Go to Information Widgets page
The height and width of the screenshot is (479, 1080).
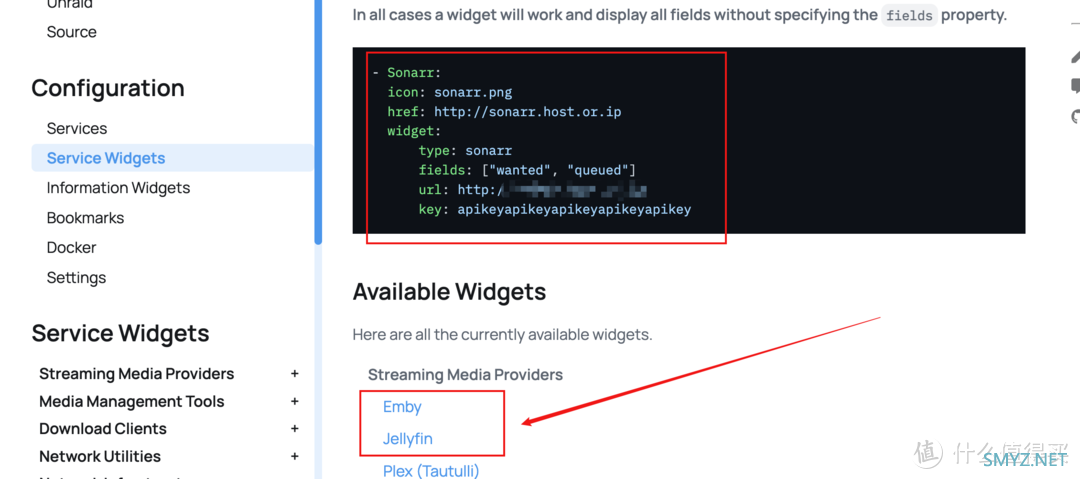[118, 187]
